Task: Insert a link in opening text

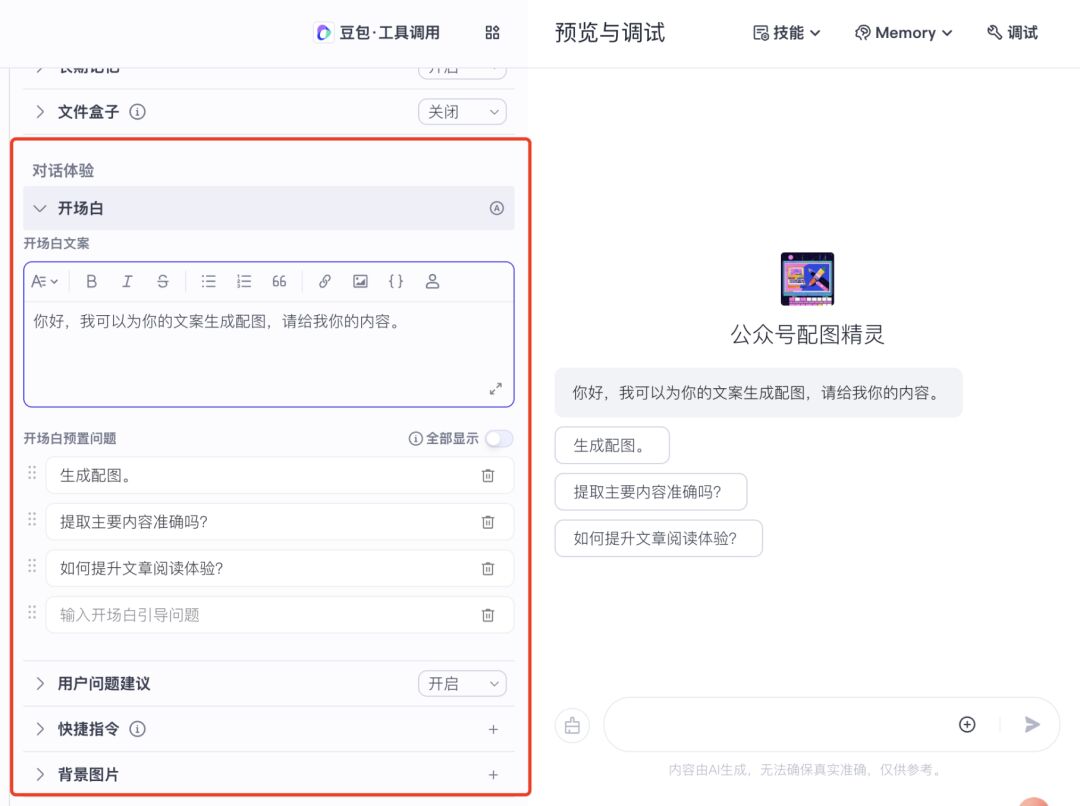Action: pos(325,282)
